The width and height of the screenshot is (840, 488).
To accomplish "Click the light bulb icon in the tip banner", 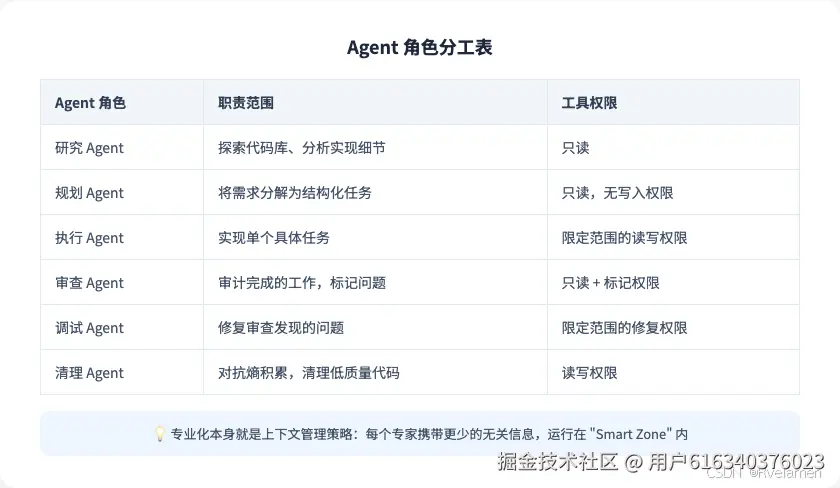I will click(x=159, y=433).
